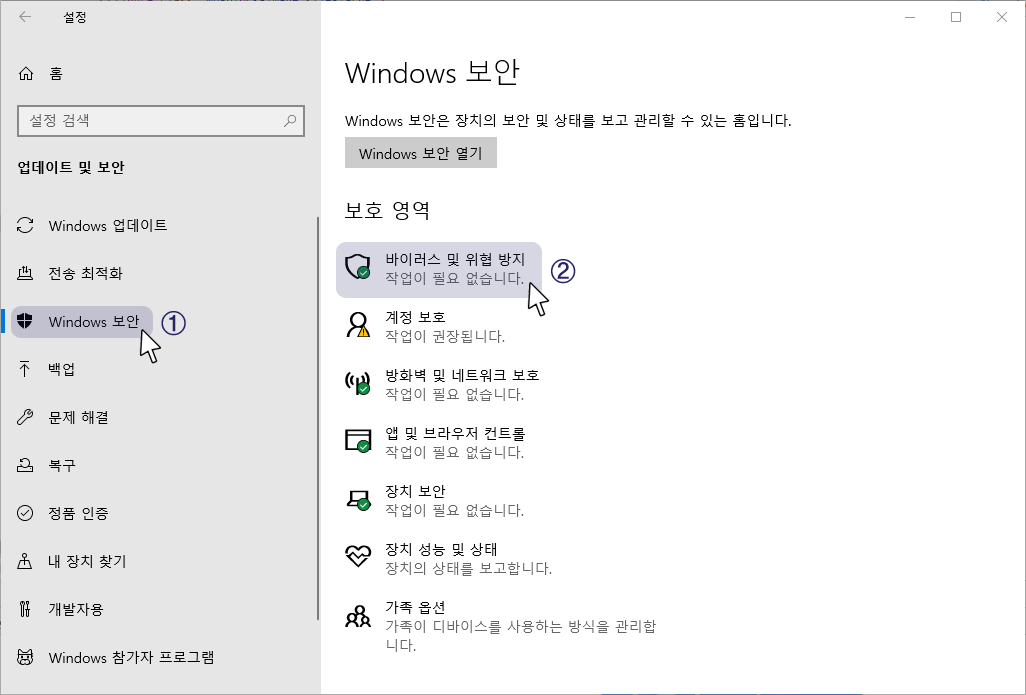
Task: Click the 업데이트 및 보안 section heading
Action: tap(71, 168)
